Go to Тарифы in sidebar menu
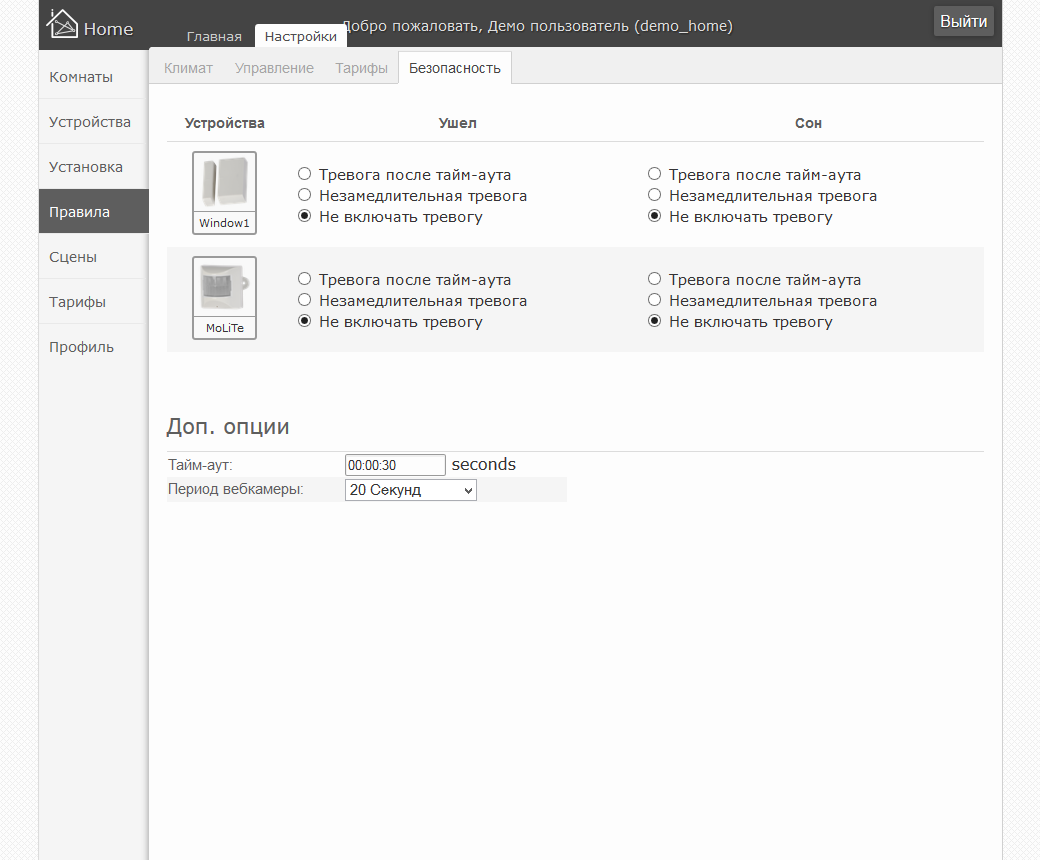 point(92,302)
